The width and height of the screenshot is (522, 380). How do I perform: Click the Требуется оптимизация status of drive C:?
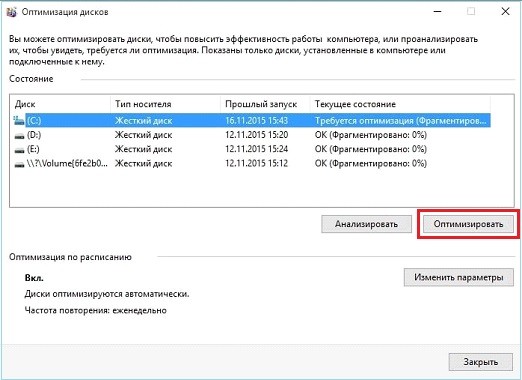pos(401,121)
